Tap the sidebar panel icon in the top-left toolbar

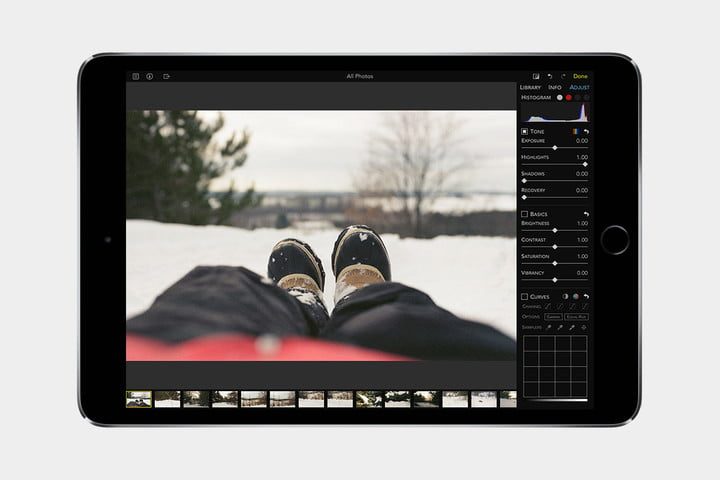[x=136, y=77]
